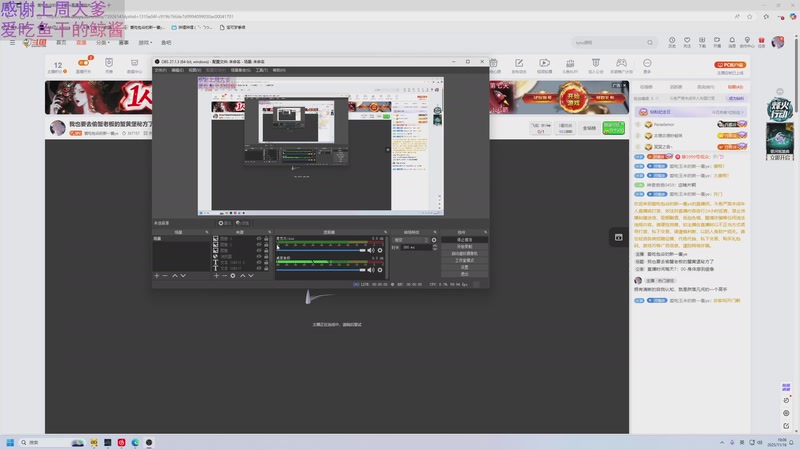The height and width of the screenshot is (450, 800).
Task: Open the 消息 bell icon in the Douyu header
Action: pos(732,42)
